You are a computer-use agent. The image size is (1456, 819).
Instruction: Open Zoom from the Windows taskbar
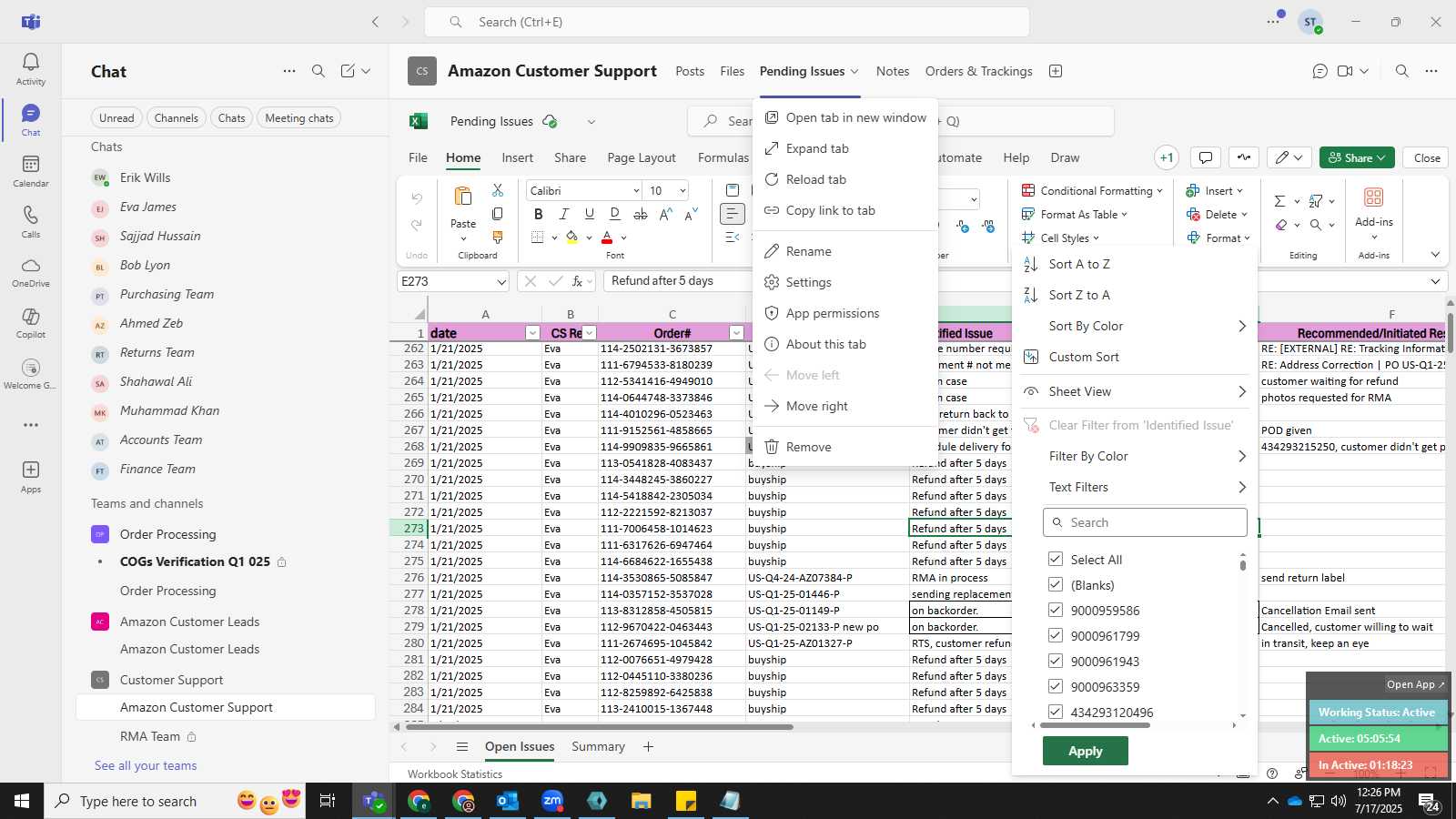pyautogui.click(x=552, y=801)
